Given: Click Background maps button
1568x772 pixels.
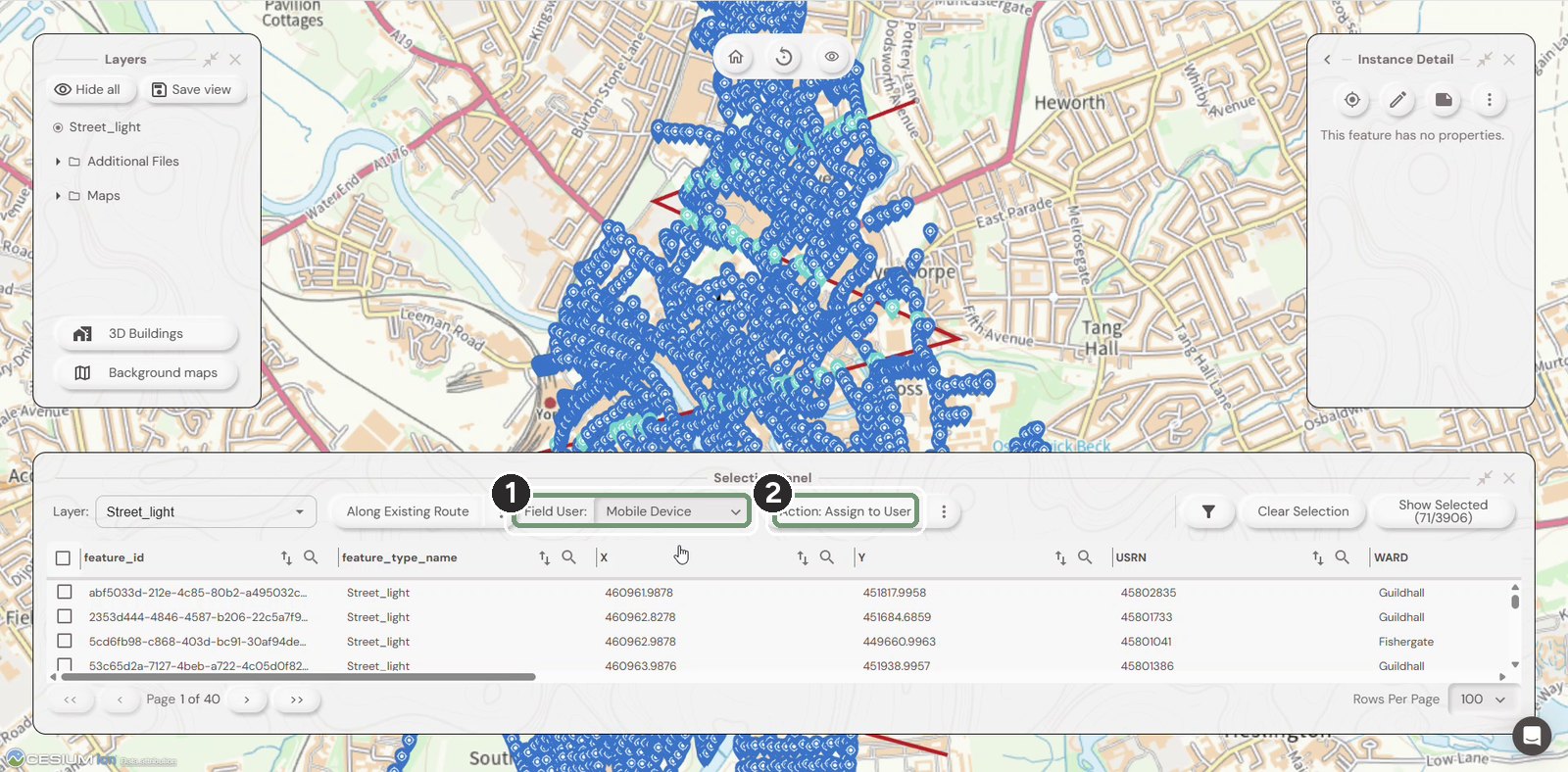Looking at the screenshot, I should (147, 373).
